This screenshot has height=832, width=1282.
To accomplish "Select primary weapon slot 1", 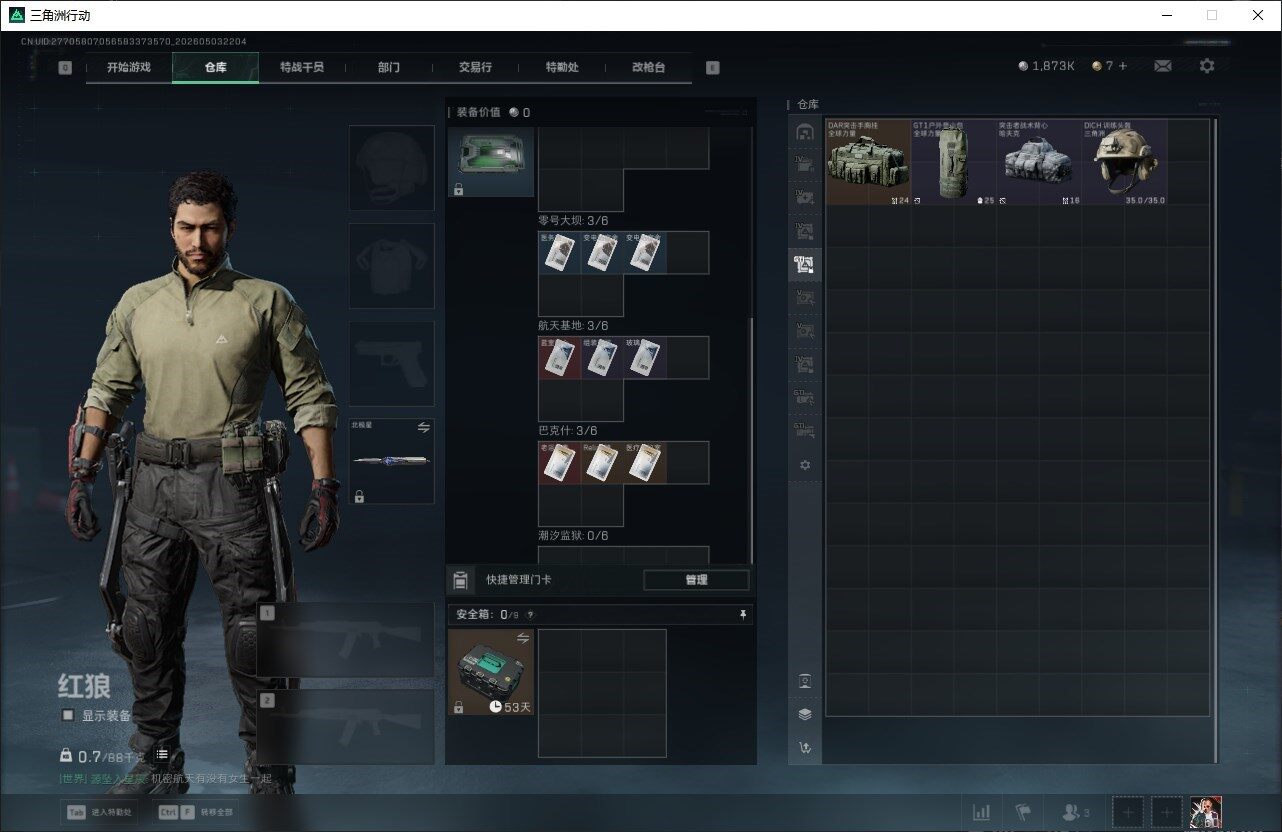I will click(x=346, y=641).
